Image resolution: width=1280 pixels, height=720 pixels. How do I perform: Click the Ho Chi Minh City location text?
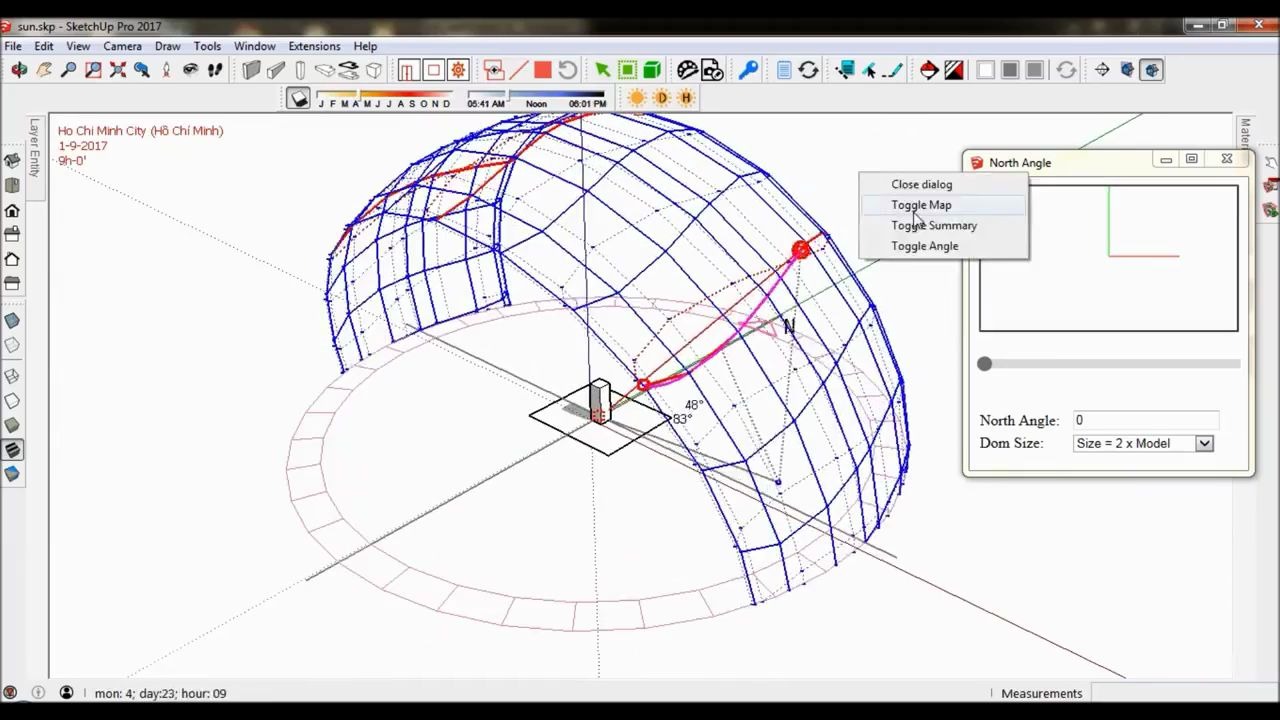pos(140,131)
